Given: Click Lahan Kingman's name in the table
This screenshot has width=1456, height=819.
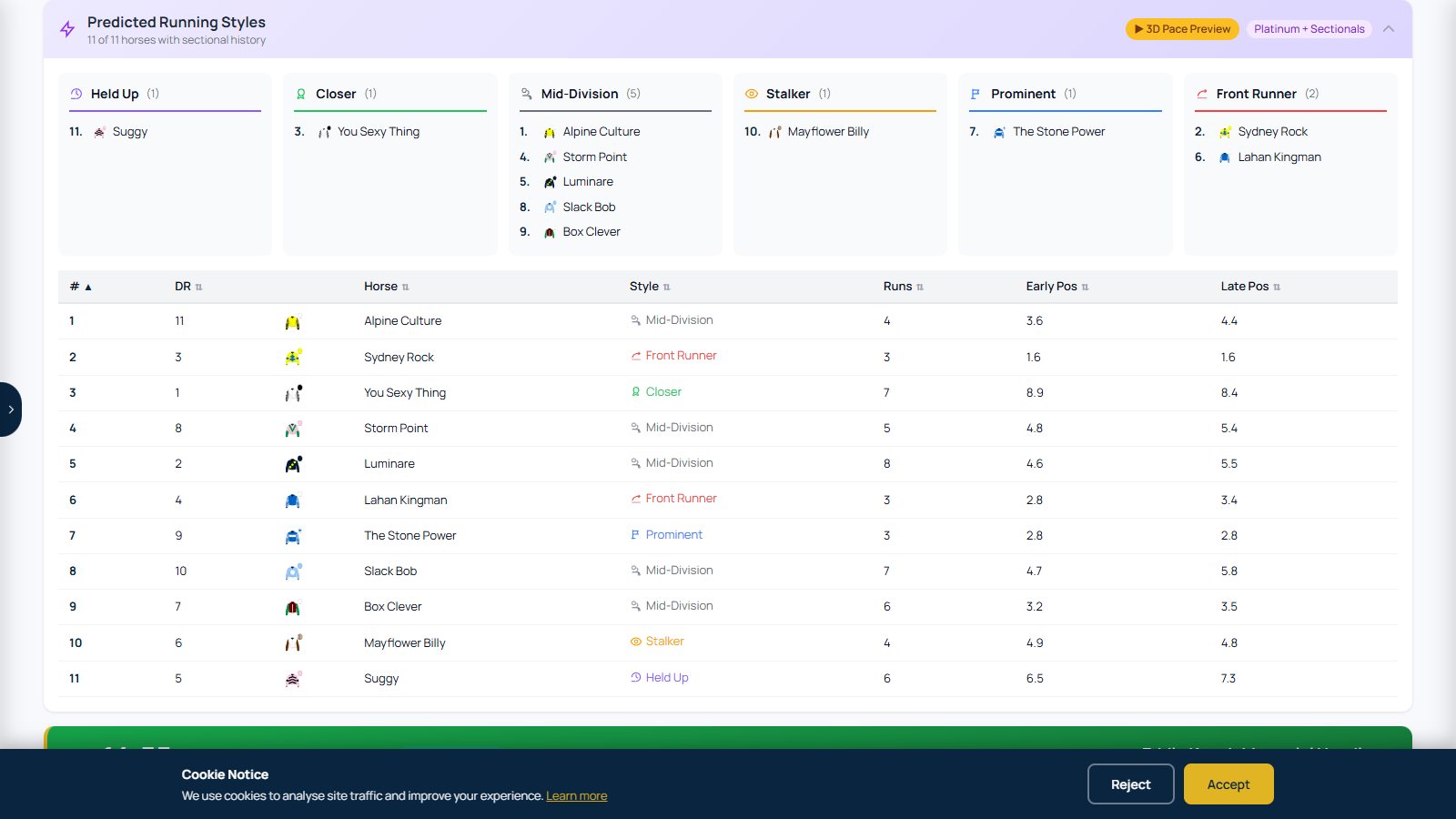Looking at the screenshot, I should (x=405, y=500).
